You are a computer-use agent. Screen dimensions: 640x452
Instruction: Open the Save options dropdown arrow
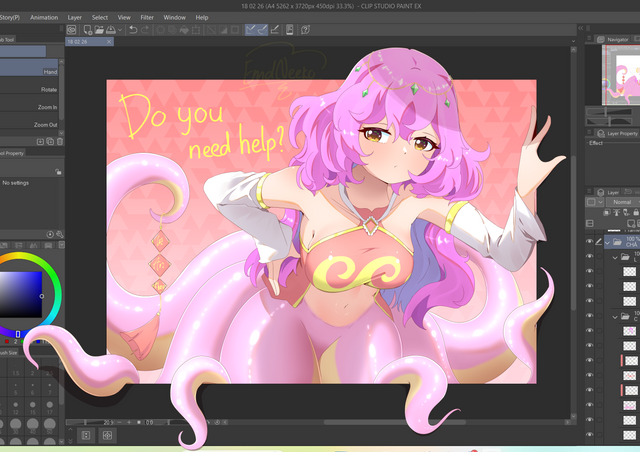(120, 30)
